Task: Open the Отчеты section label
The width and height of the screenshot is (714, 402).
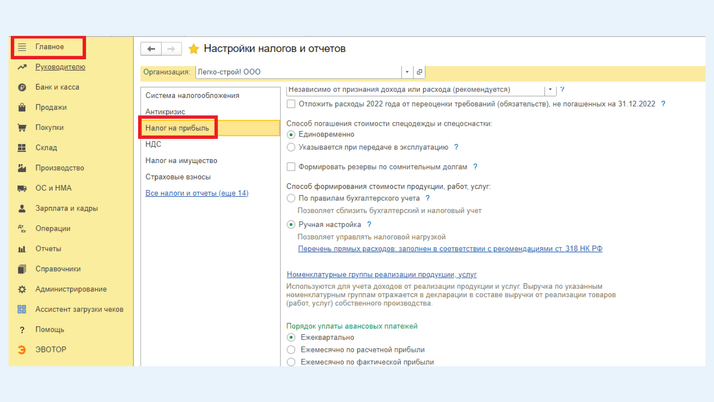Action: coord(48,249)
